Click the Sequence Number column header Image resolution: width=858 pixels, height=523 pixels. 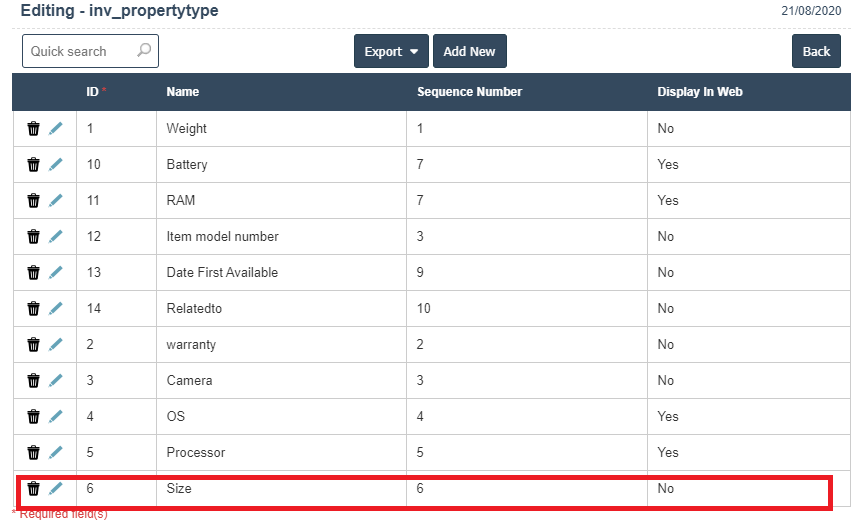[469, 92]
